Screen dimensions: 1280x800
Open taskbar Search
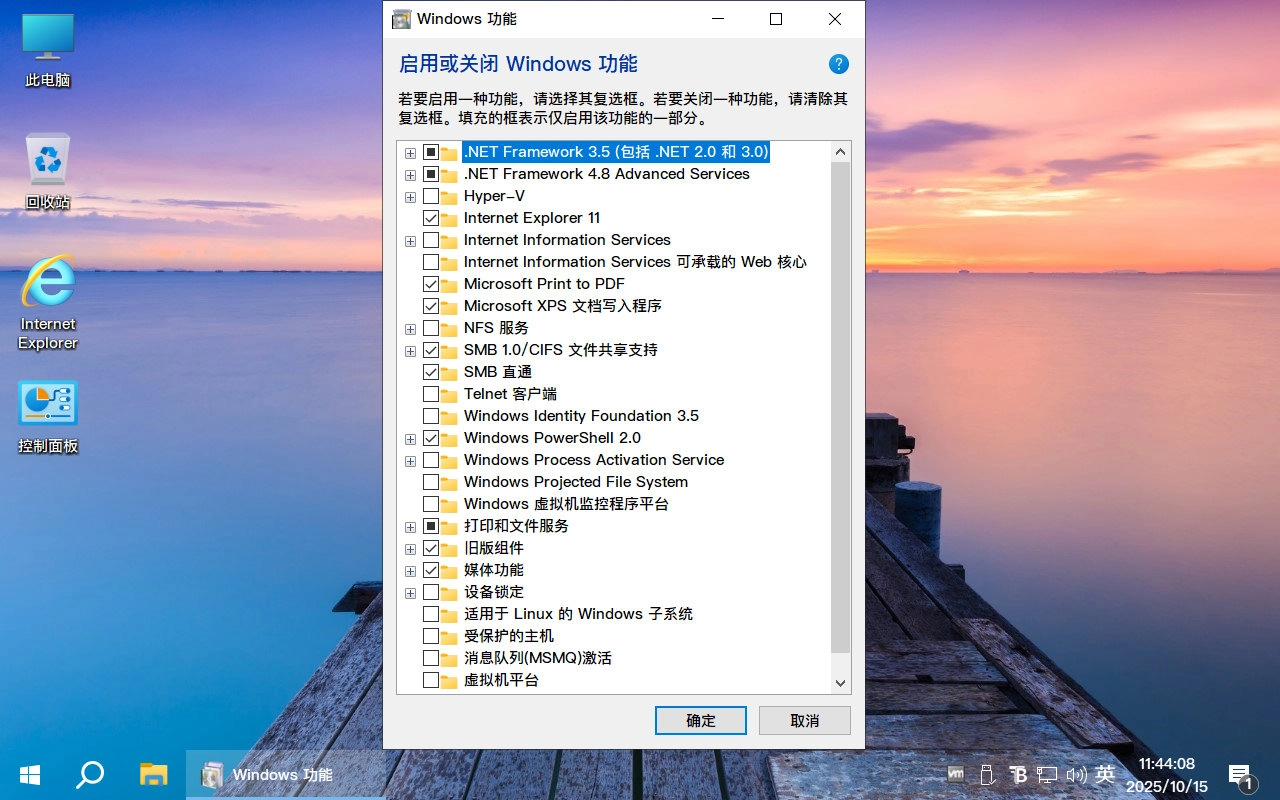(90, 774)
